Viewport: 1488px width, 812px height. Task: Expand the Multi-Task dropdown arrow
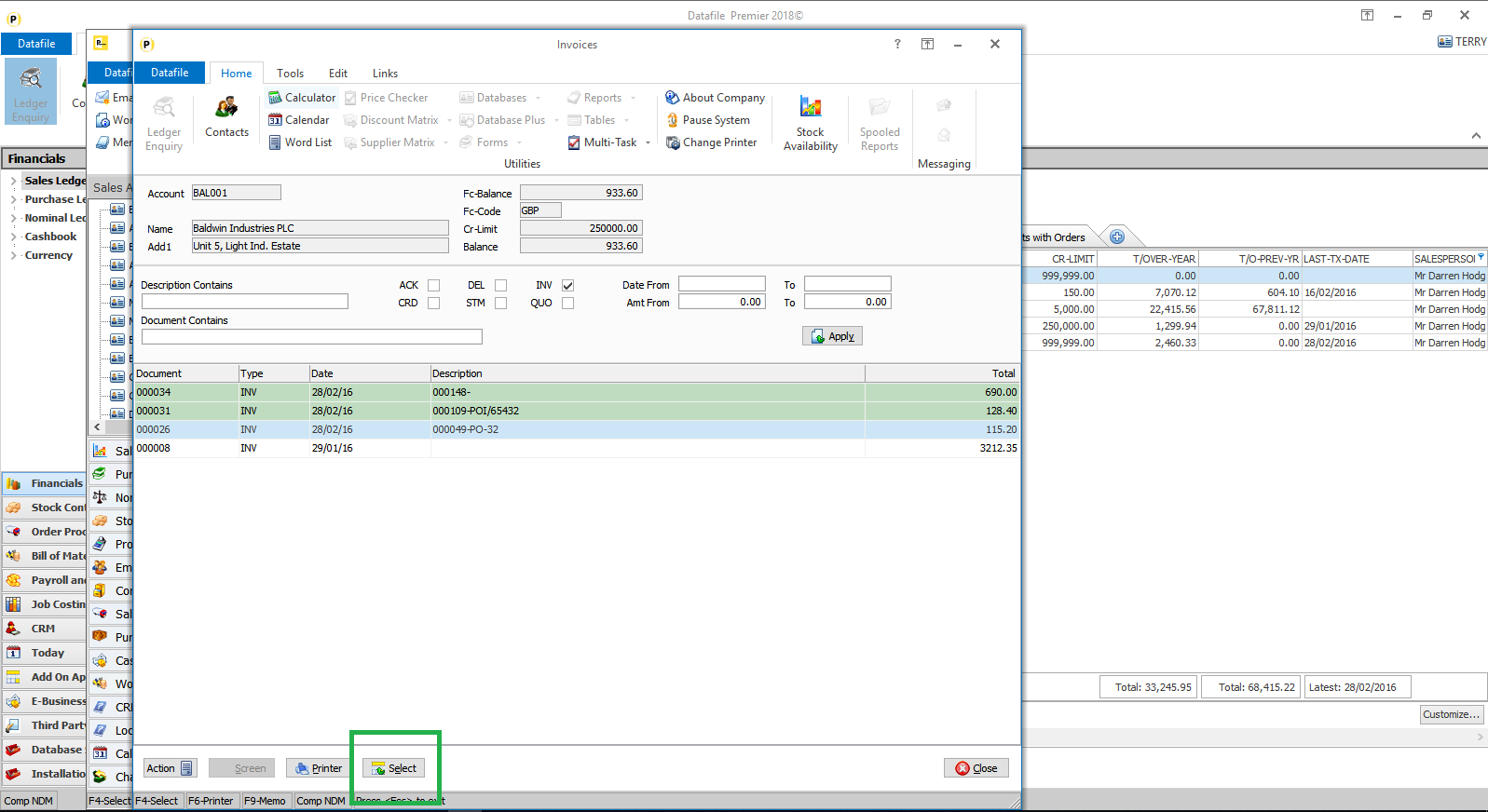pyautogui.click(x=648, y=143)
